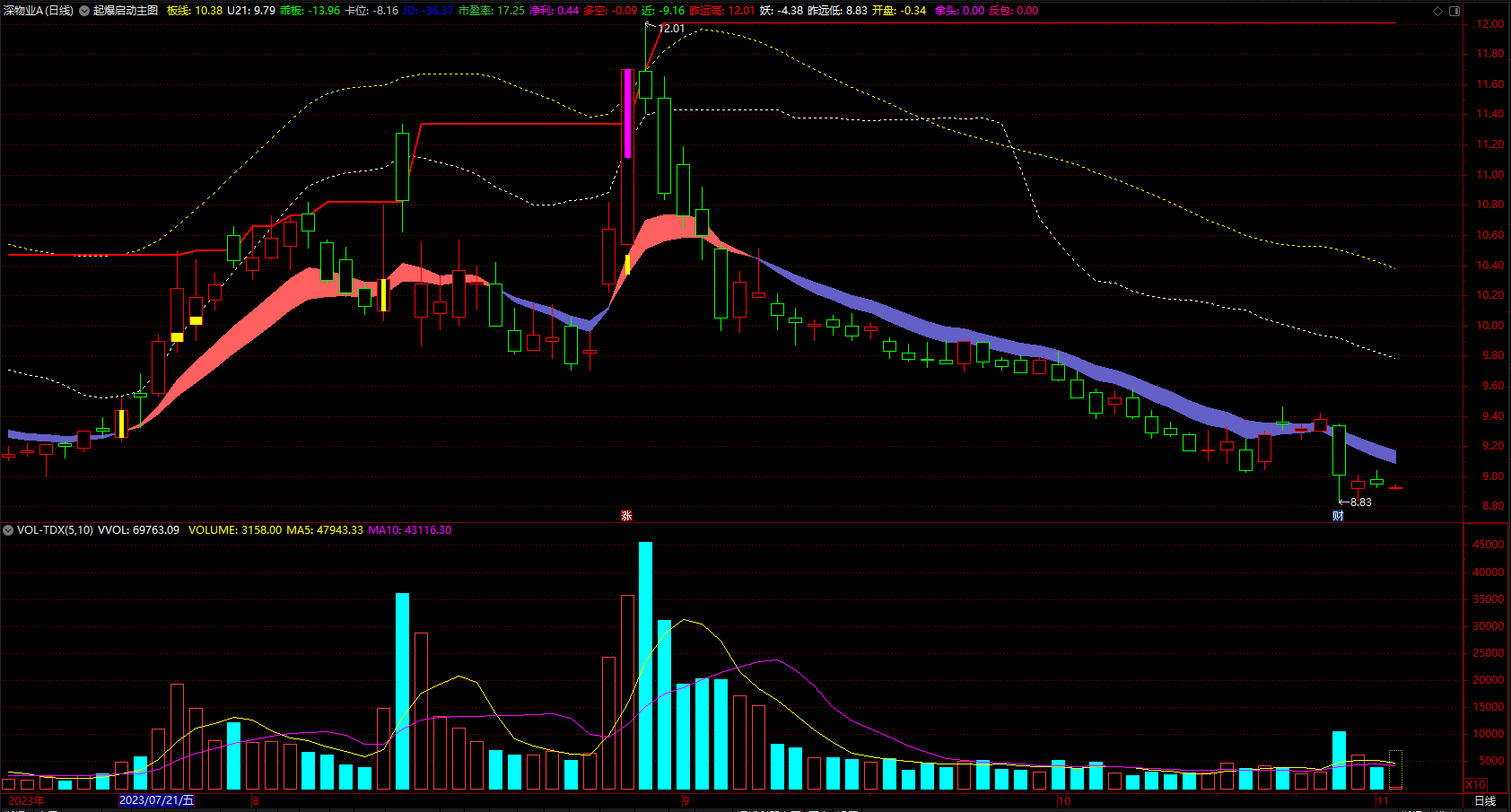Click the 拿头: 0.00 value
Image resolution: width=1511 pixels, height=812 pixels.
tap(959, 11)
